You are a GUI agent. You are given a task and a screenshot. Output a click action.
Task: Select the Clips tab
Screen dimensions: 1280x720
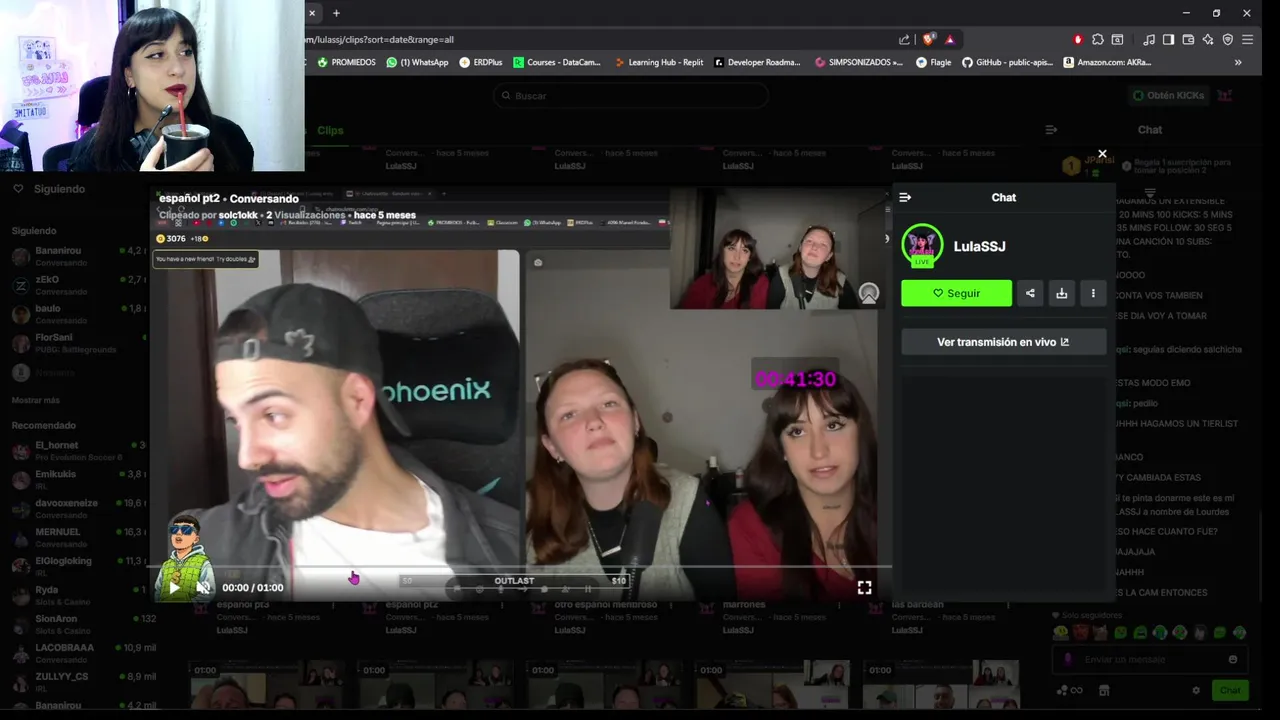(330, 131)
